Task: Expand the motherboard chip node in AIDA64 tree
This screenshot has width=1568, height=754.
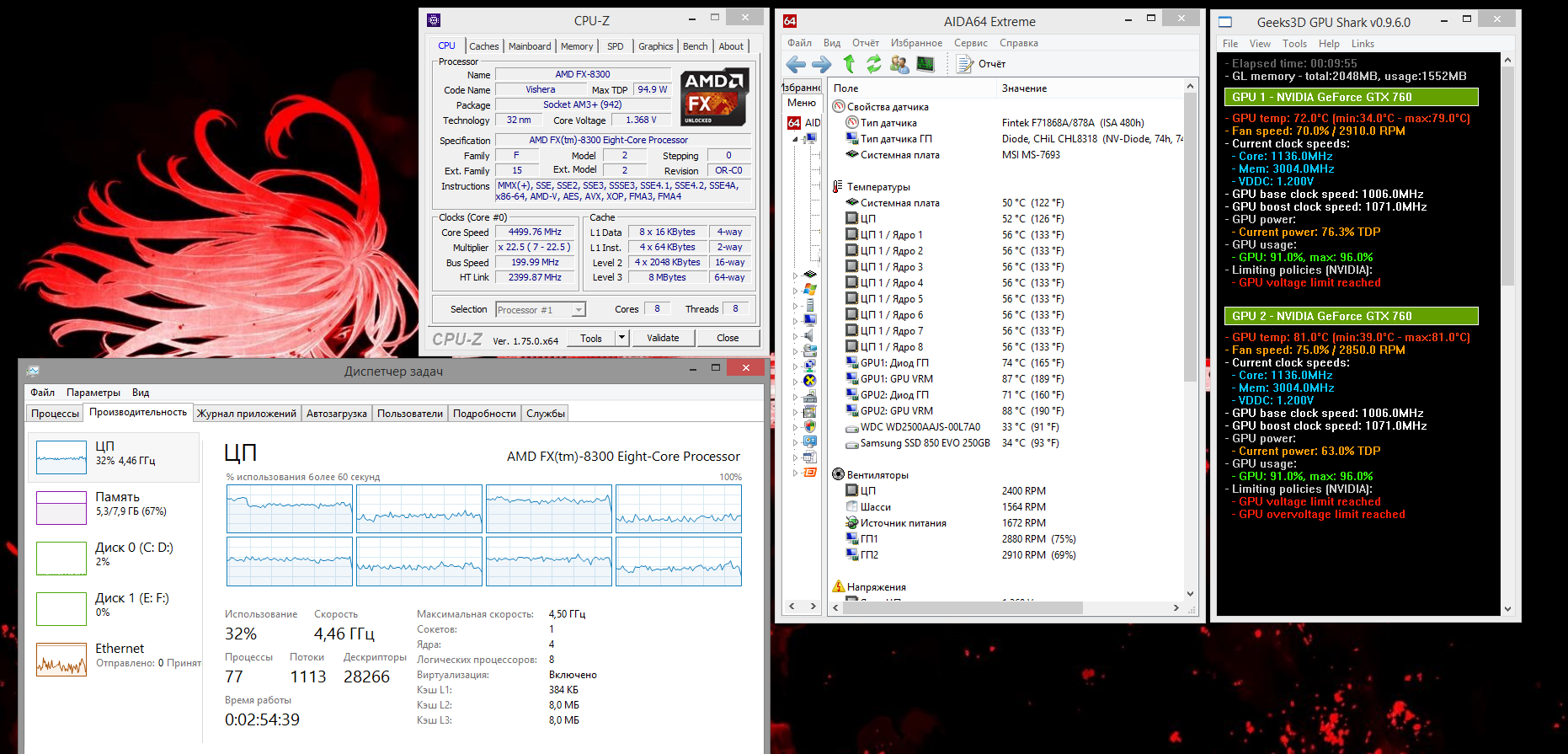Action: coord(795,275)
